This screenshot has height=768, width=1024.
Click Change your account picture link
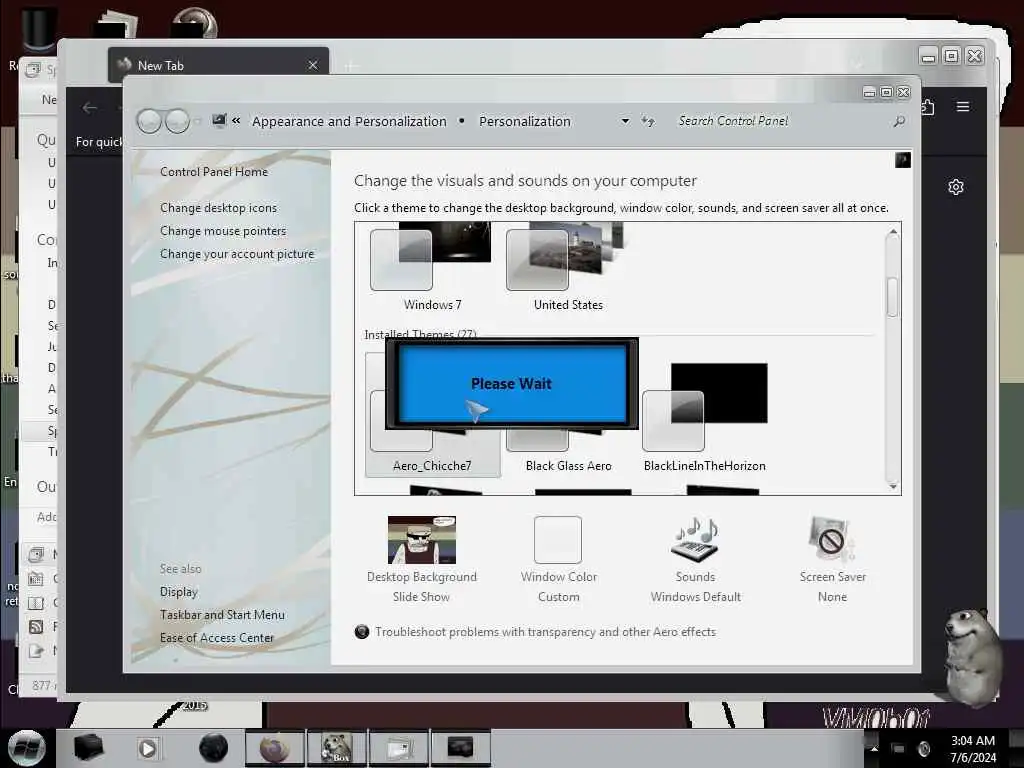237,254
